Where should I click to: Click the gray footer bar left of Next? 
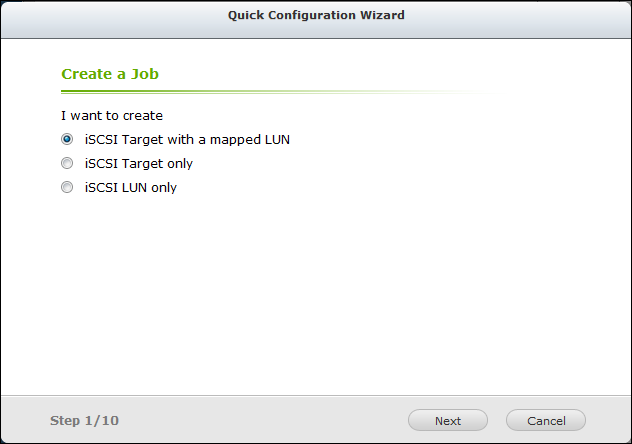tap(260, 421)
